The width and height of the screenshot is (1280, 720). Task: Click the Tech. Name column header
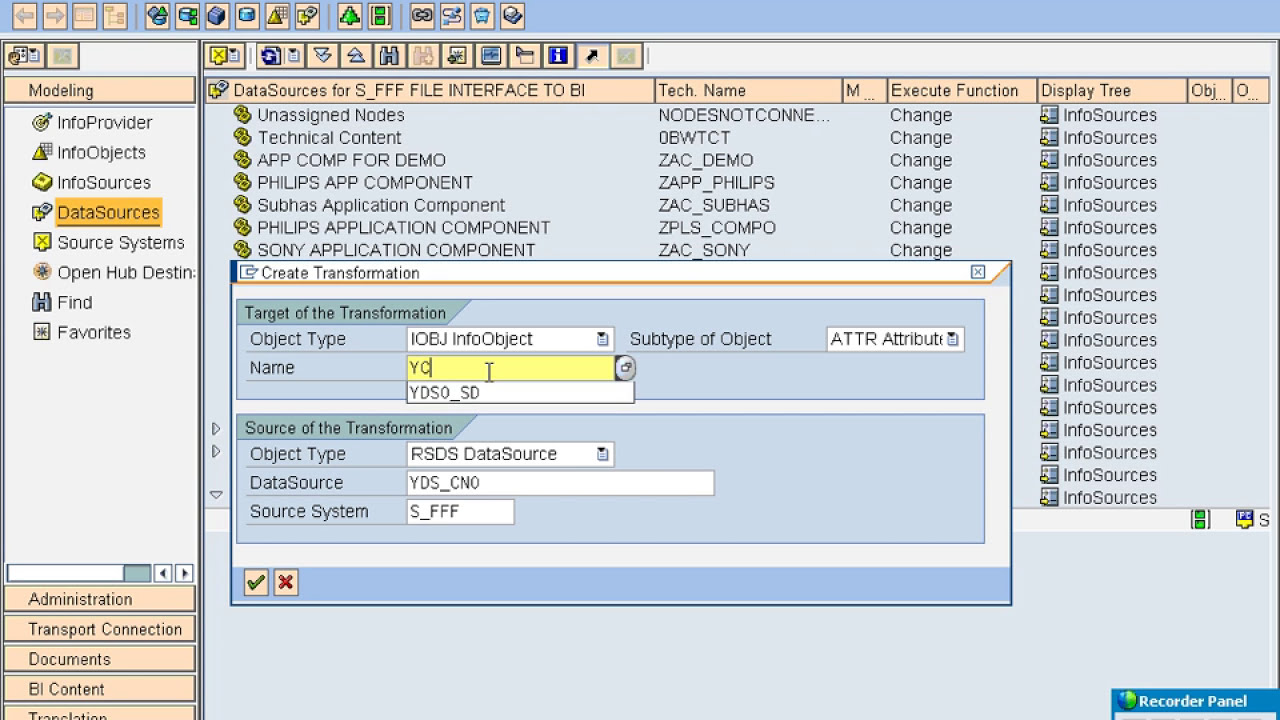tap(747, 90)
